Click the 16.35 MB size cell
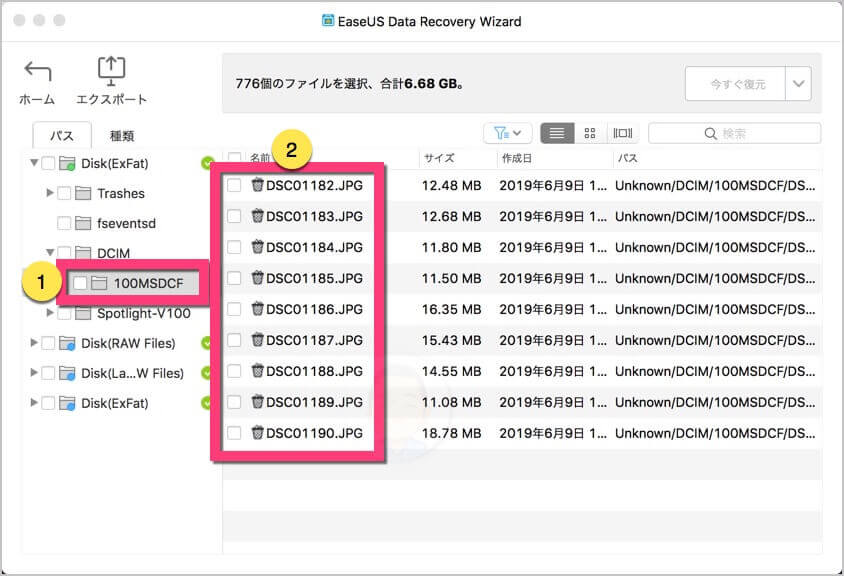 tap(452, 310)
